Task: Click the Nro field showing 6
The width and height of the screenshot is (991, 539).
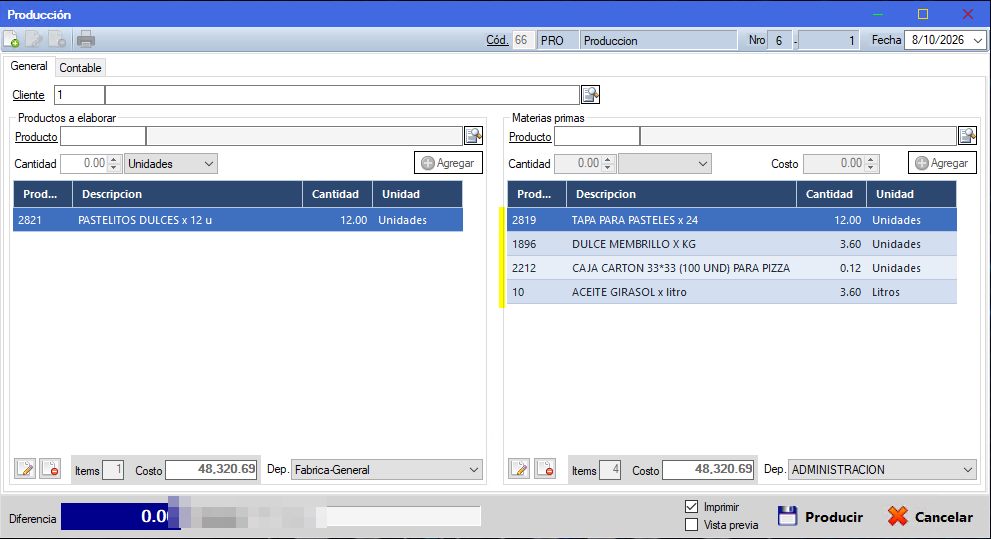Action: [x=780, y=40]
